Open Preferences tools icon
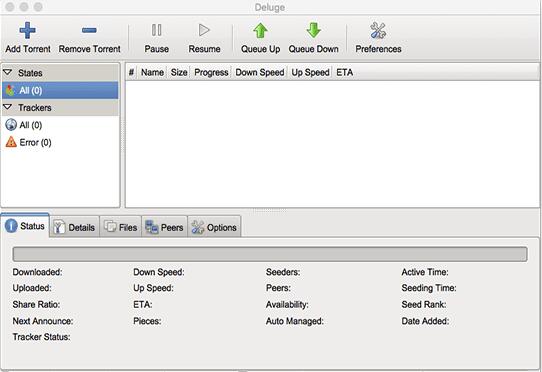542x372 pixels. click(378, 30)
